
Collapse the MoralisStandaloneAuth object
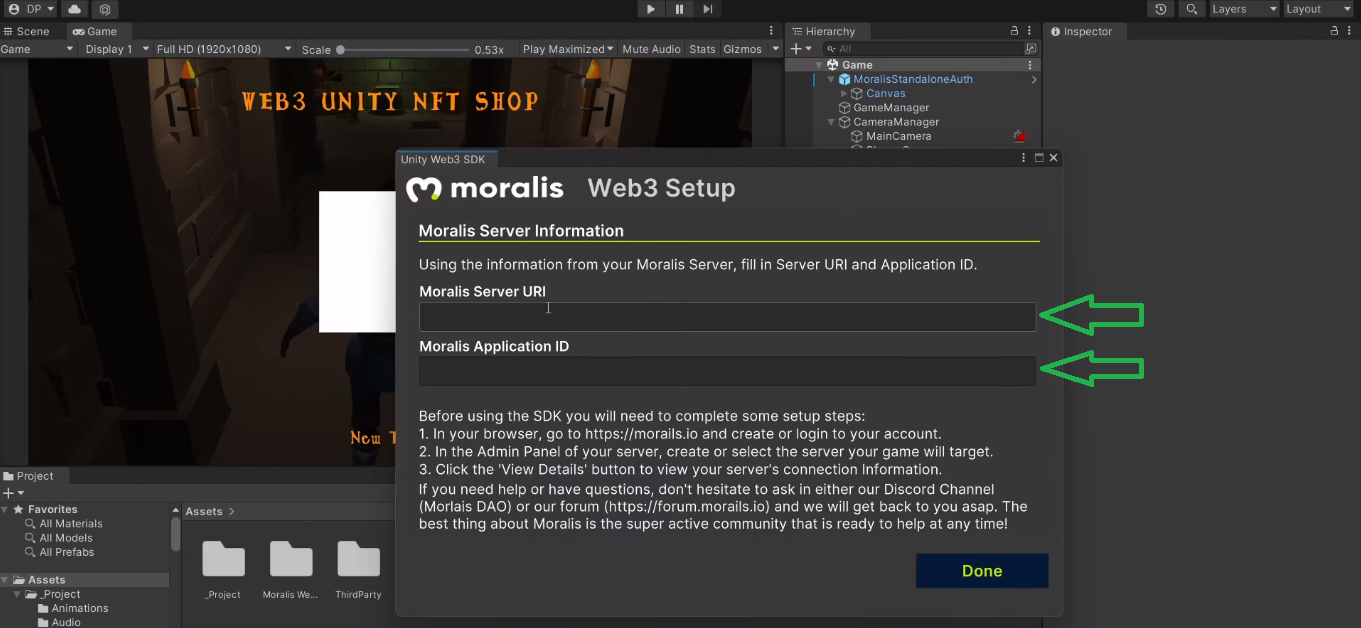tap(831, 79)
